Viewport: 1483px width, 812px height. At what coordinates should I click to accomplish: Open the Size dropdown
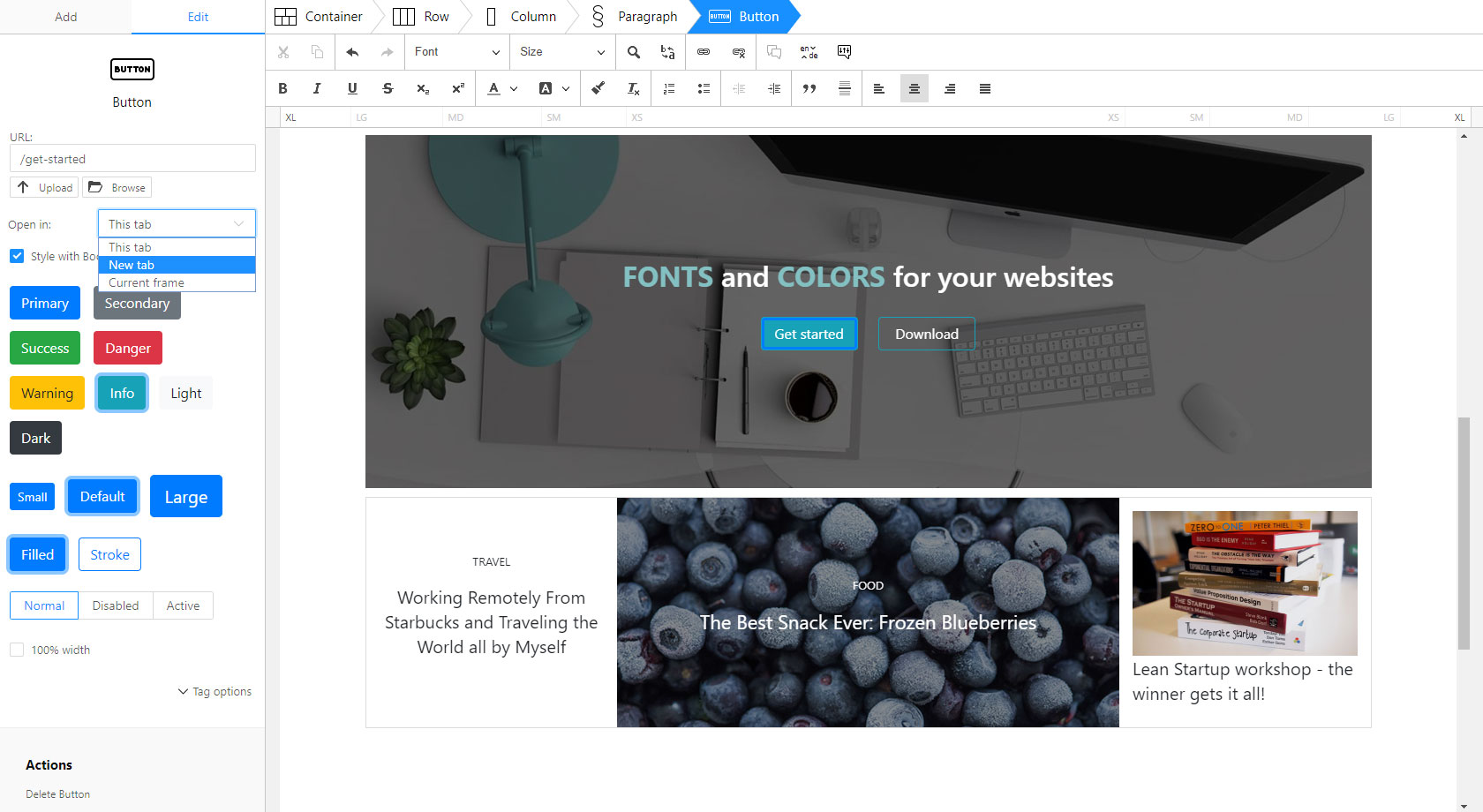click(x=562, y=52)
